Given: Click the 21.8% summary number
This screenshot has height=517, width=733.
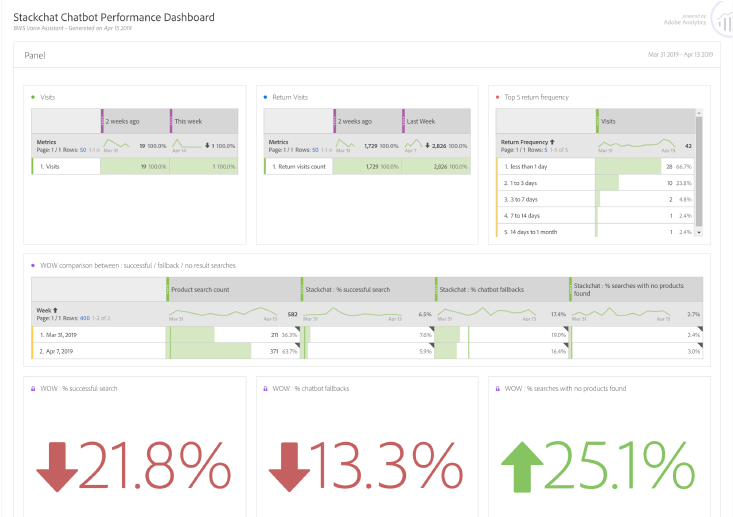Looking at the screenshot, I should (x=156, y=466).
